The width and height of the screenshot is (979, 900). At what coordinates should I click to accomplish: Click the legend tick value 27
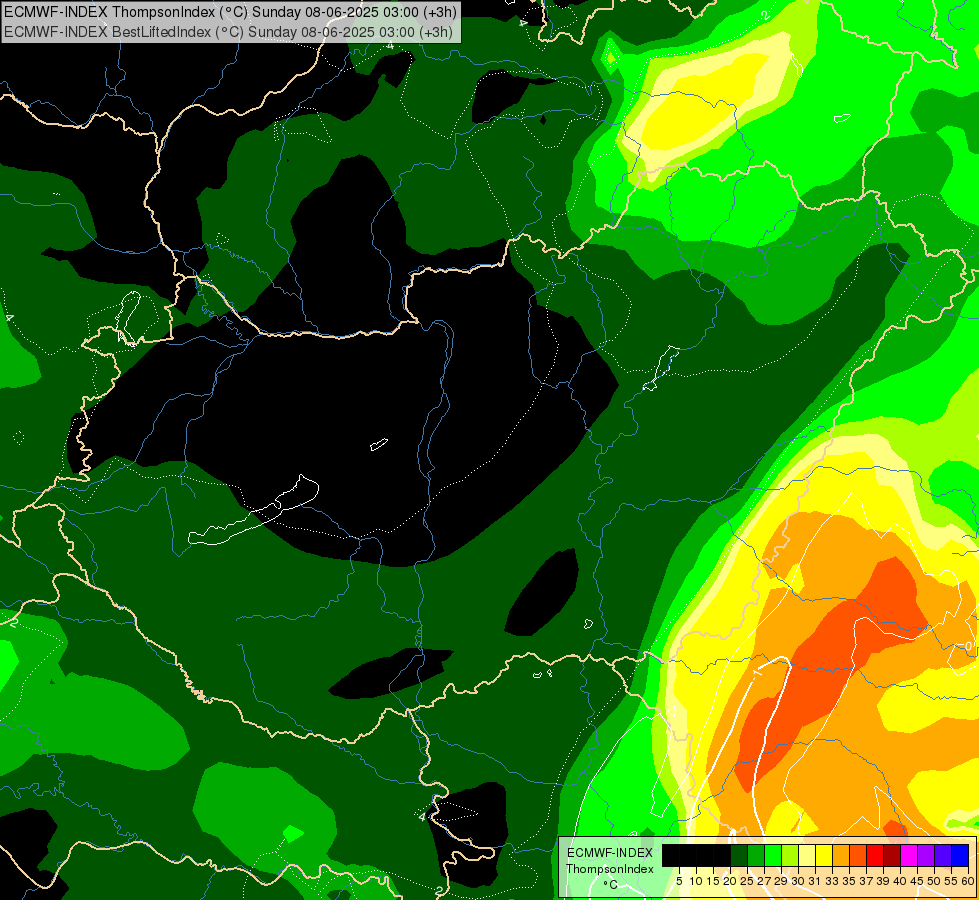[764, 881]
